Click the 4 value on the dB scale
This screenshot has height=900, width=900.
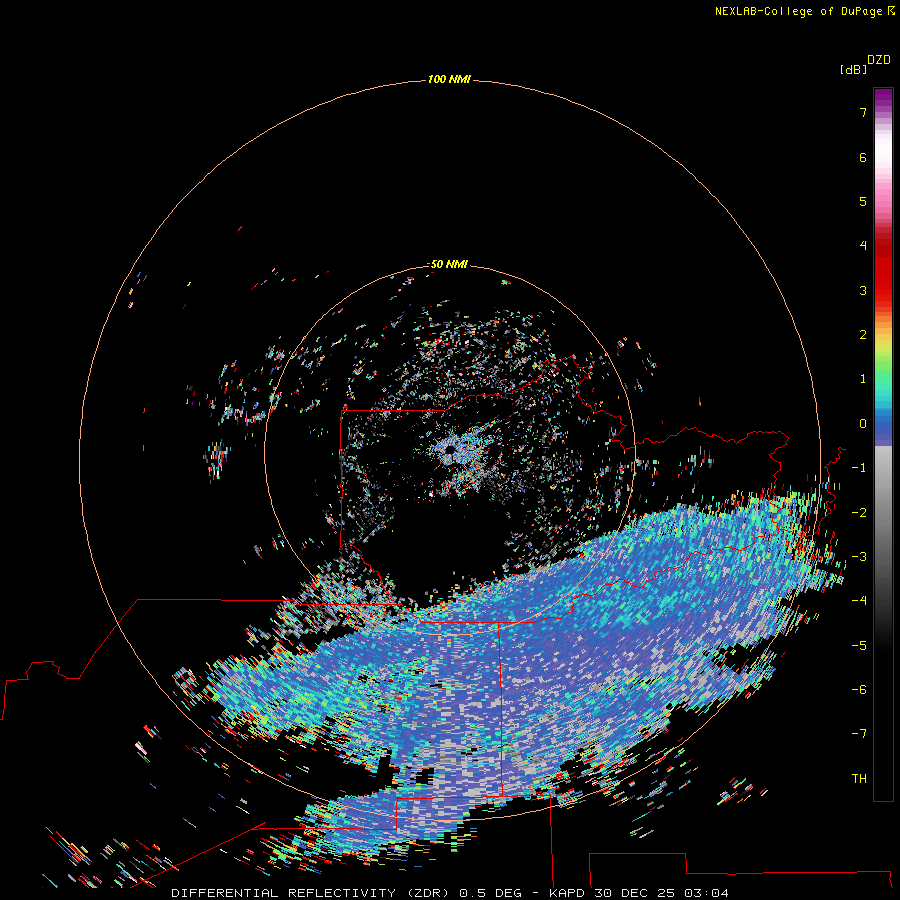[x=863, y=246]
